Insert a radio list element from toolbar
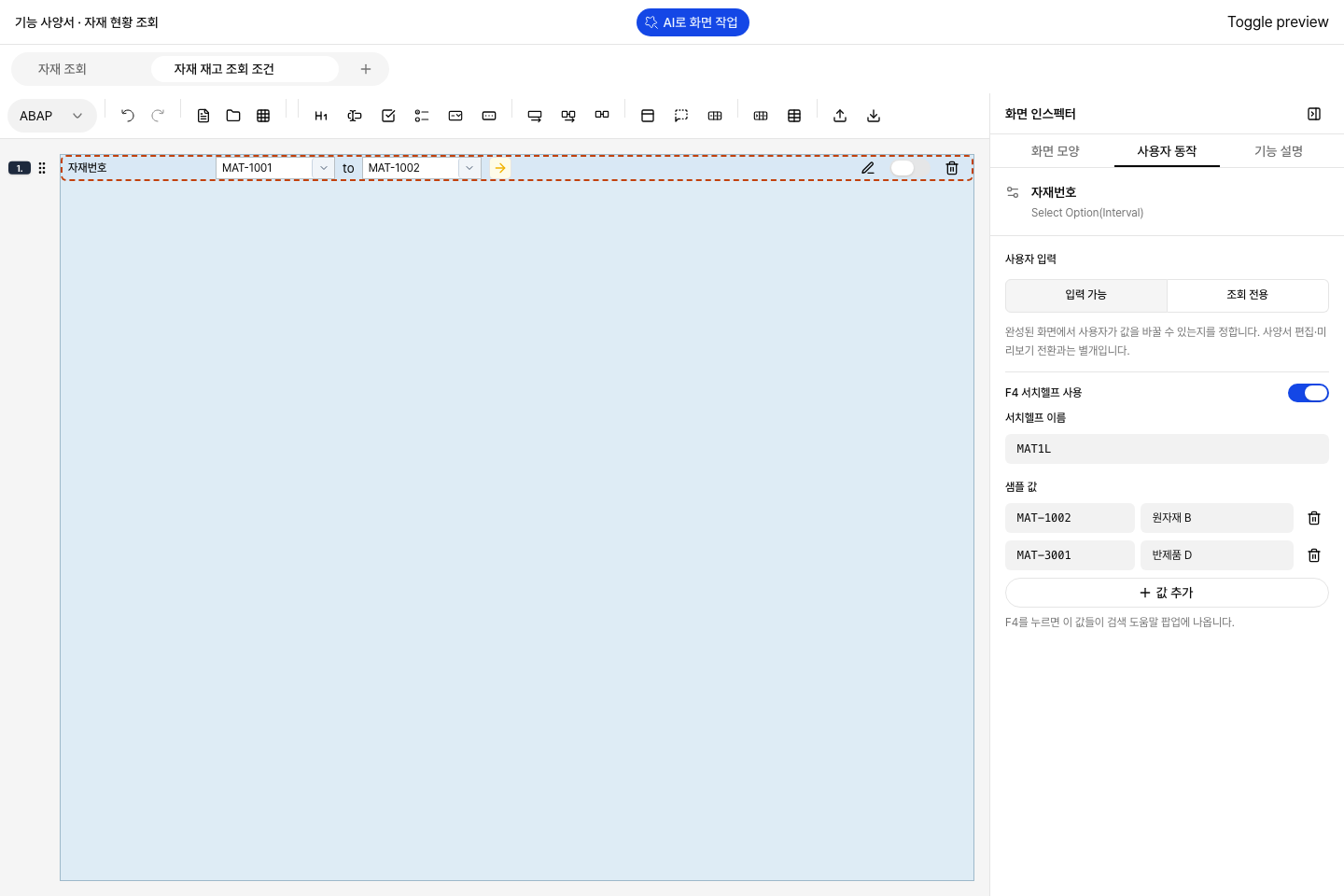Image resolution: width=1344 pixels, height=896 pixels. click(422, 116)
